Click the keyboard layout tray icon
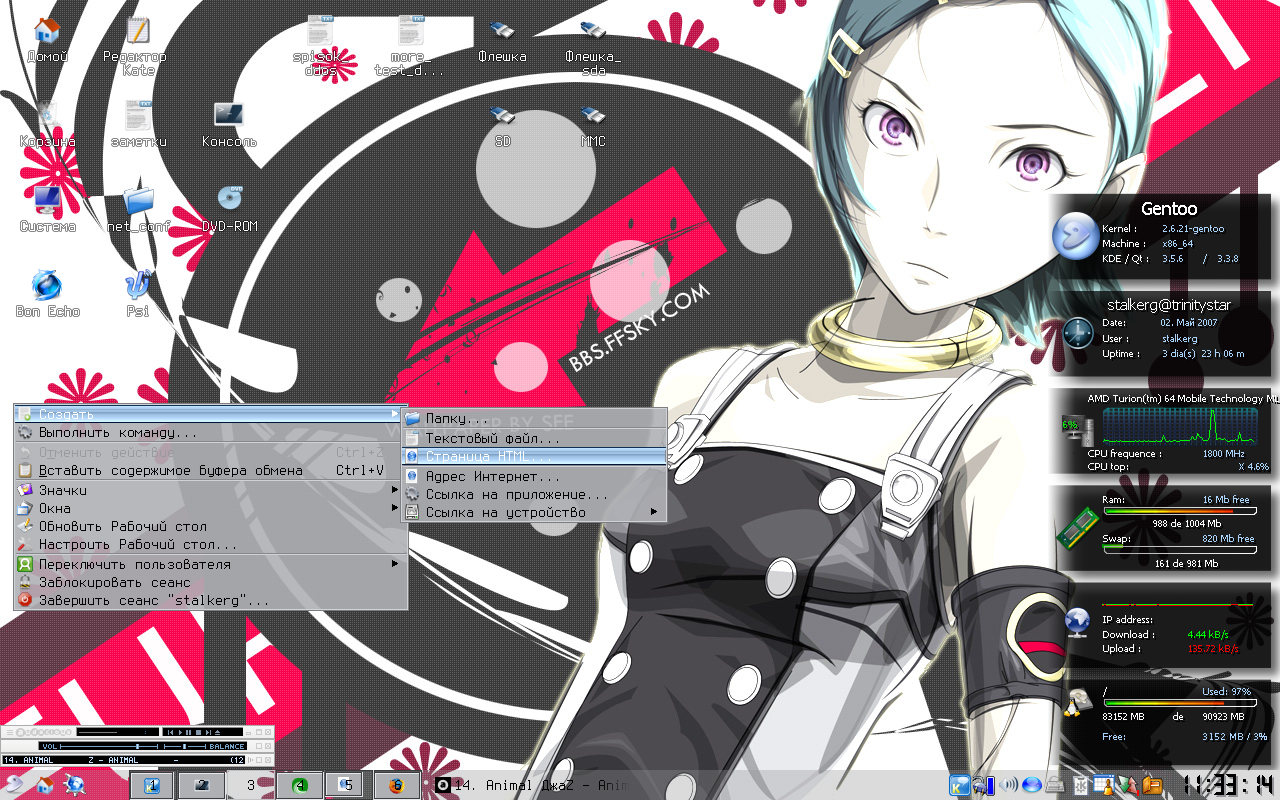 pos(1056,785)
